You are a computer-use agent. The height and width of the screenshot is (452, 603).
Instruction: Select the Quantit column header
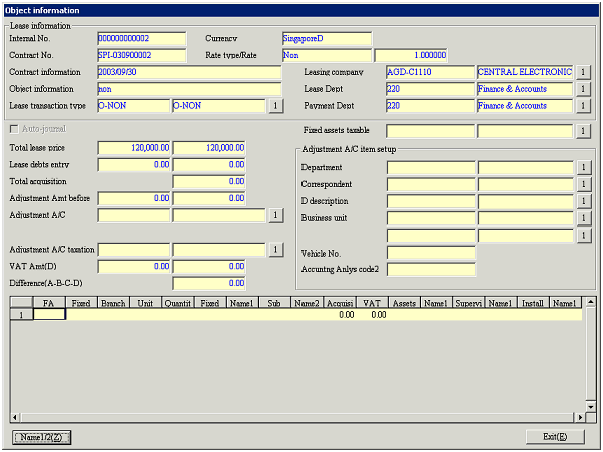(178, 303)
